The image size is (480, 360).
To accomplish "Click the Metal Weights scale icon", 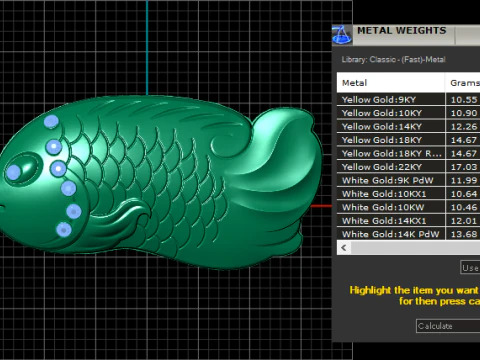I will click(x=342, y=35).
